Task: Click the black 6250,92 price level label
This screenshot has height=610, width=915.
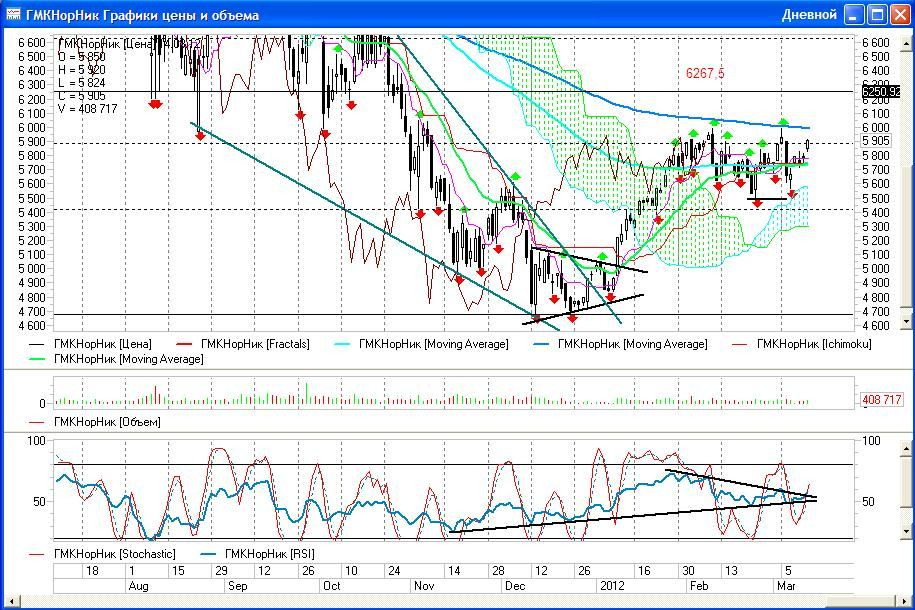Action: [881, 91]
